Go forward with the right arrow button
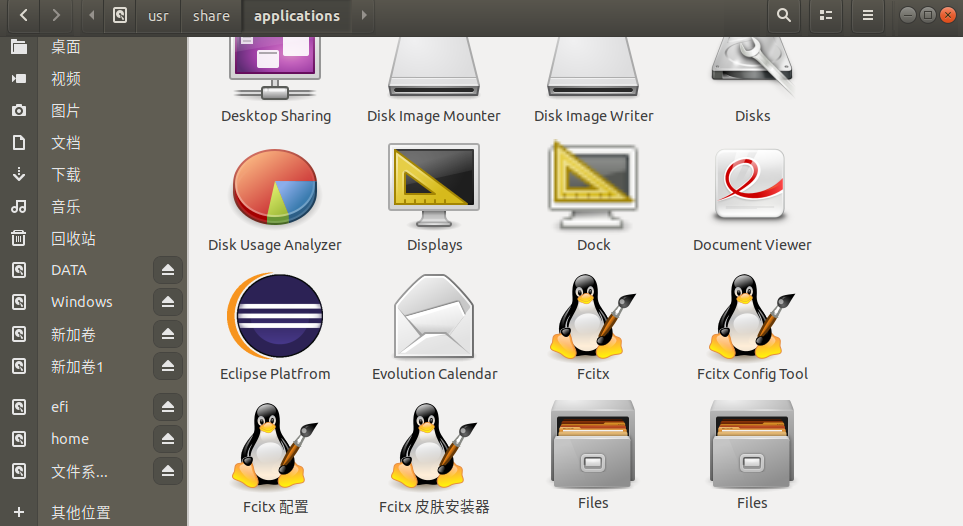This screenshot has width=963, height=526. pyautogui.click(x=56, y=15)
